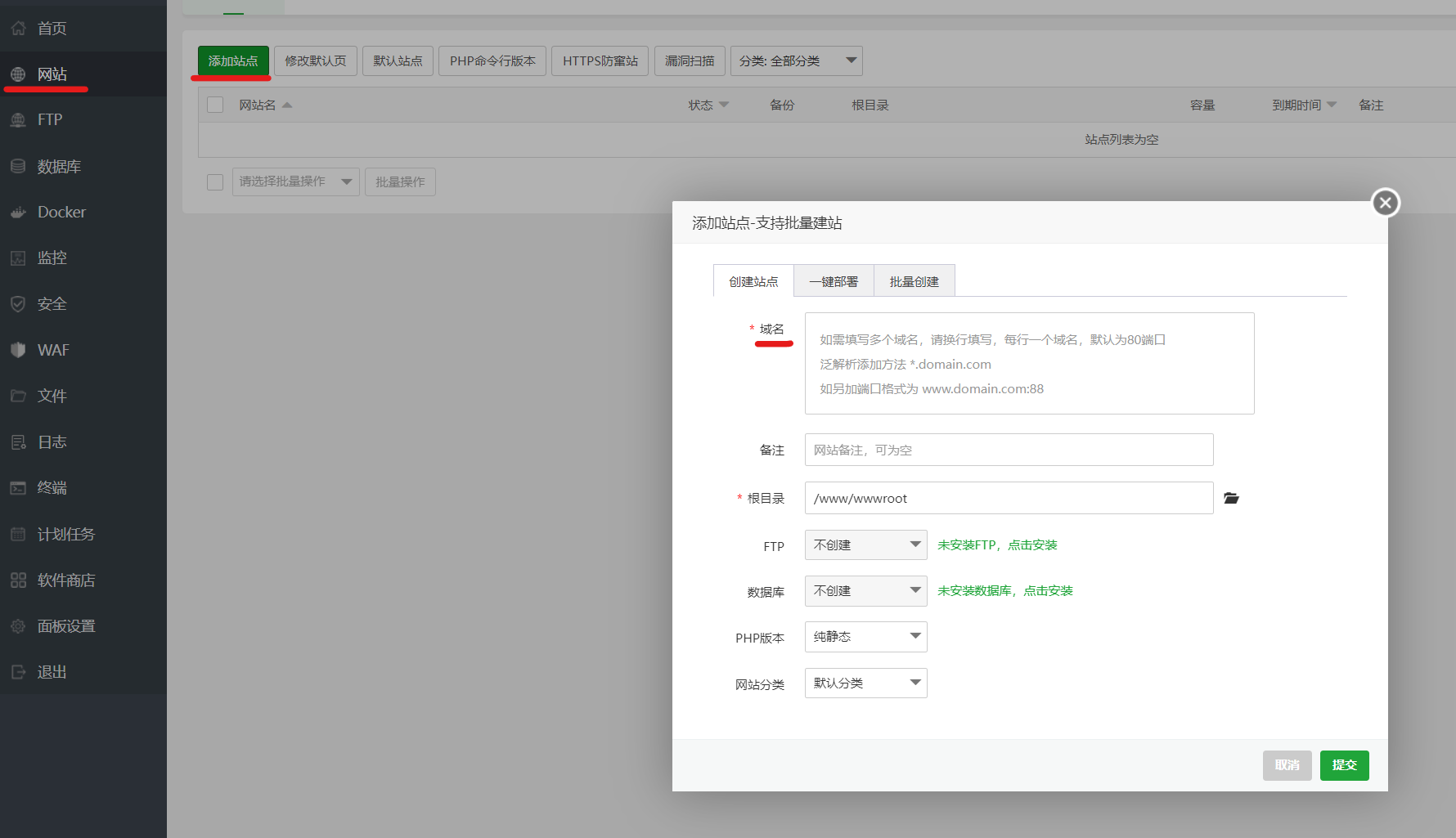Focus the 根目录 /www/wwwroot field

coord(1009,498)
